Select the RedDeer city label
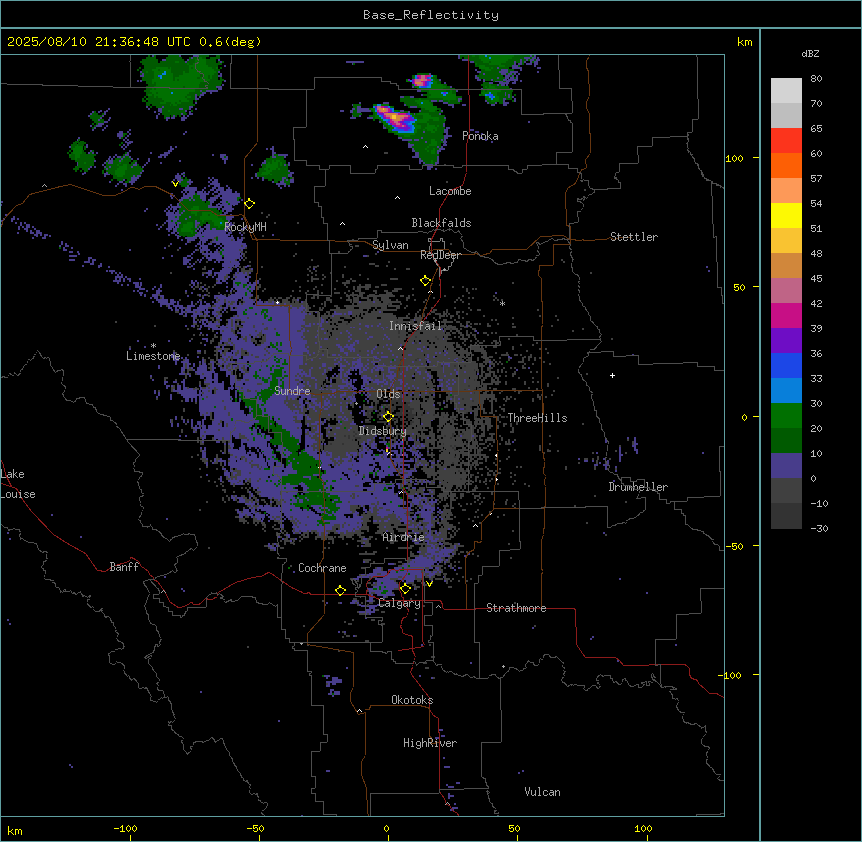Screen dimensions: 862x842 click(x=440, y=255)
